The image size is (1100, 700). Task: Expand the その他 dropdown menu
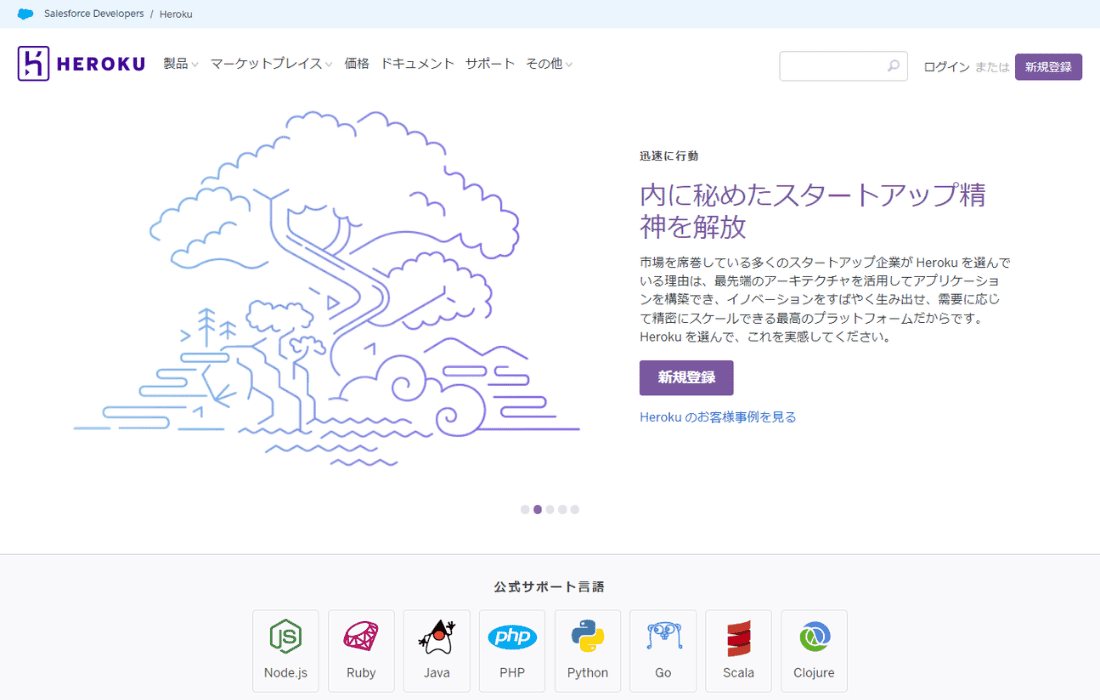tap(549, 64)
